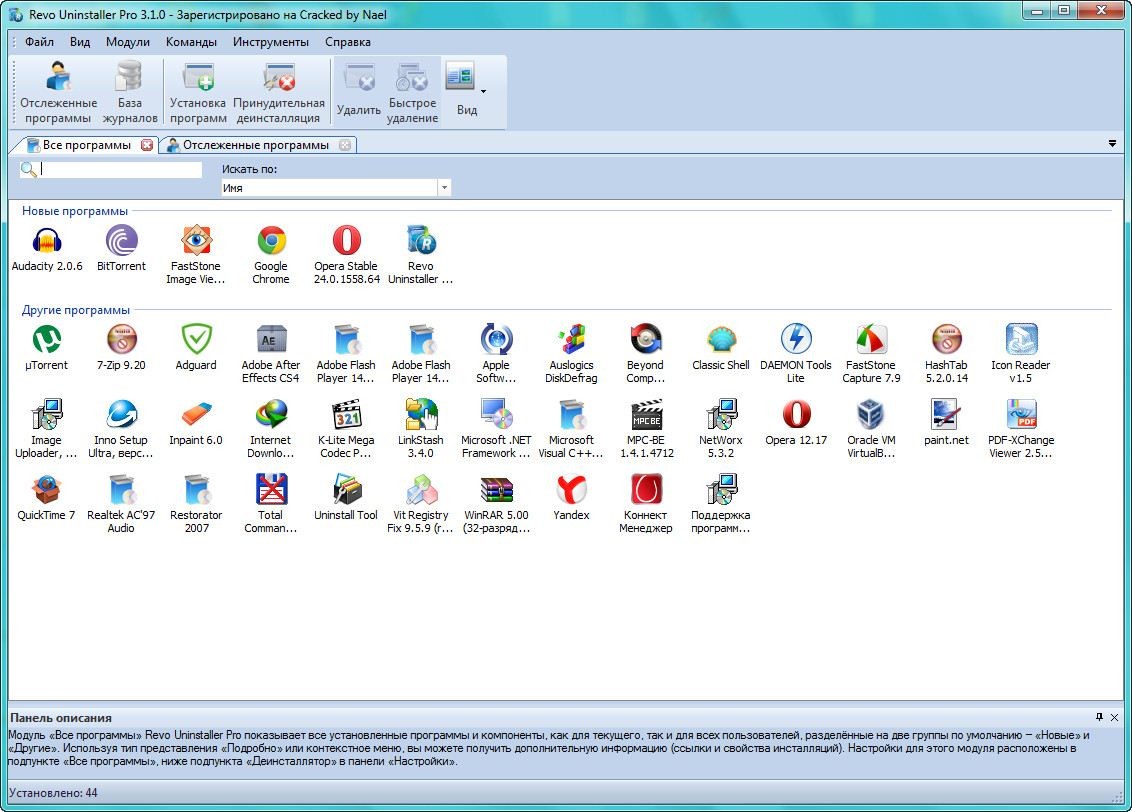The image size is (1132, 812).
Task: Open the Модули menu
Action: pyautogui.click(x=127, y=42)
